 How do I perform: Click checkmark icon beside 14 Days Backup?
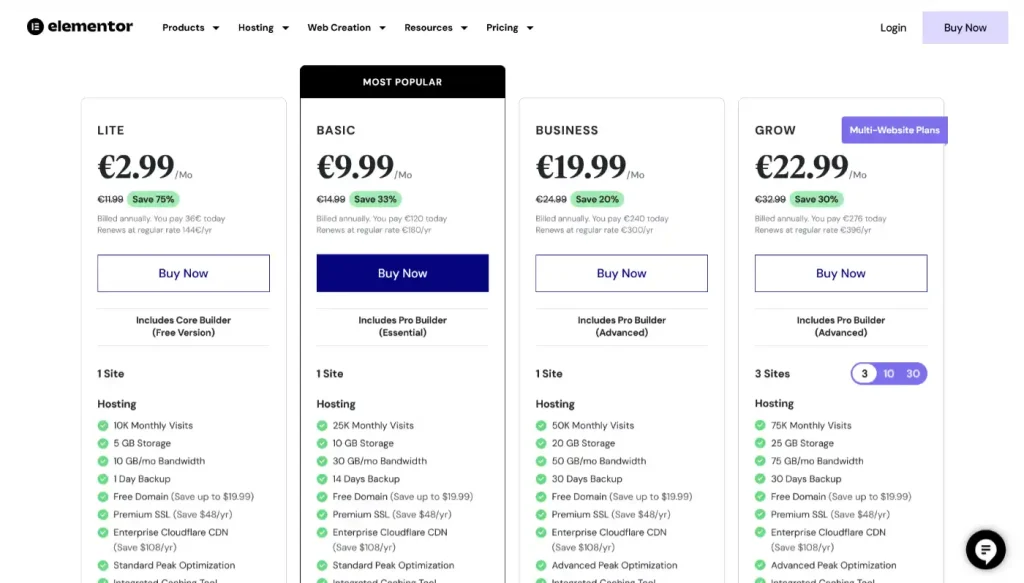(x=322, y=479)
